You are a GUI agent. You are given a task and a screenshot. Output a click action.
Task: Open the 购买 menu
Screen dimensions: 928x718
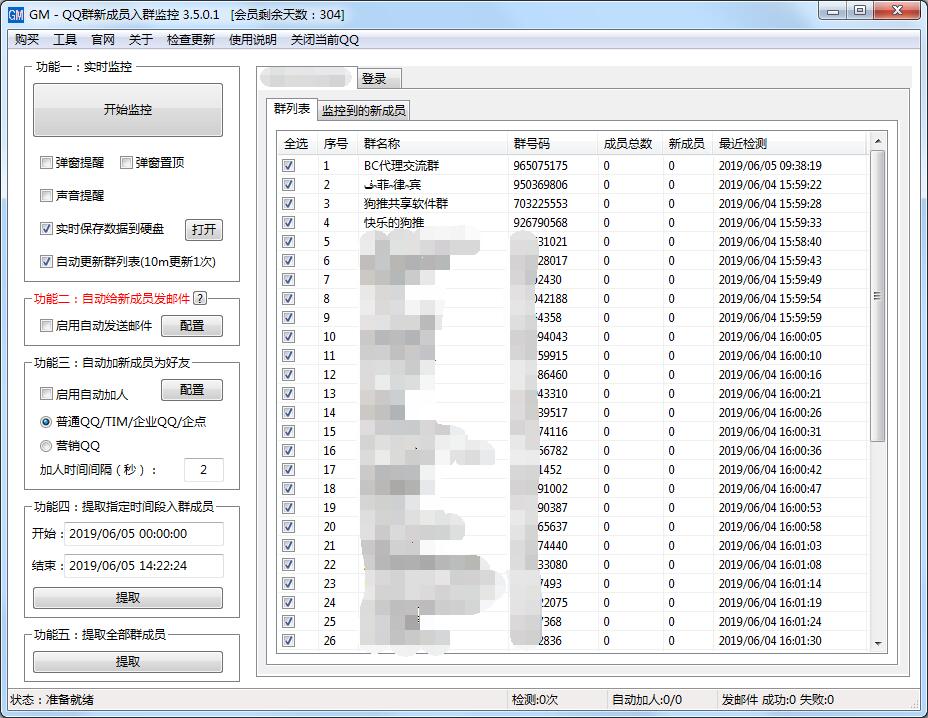coord(27,40)
